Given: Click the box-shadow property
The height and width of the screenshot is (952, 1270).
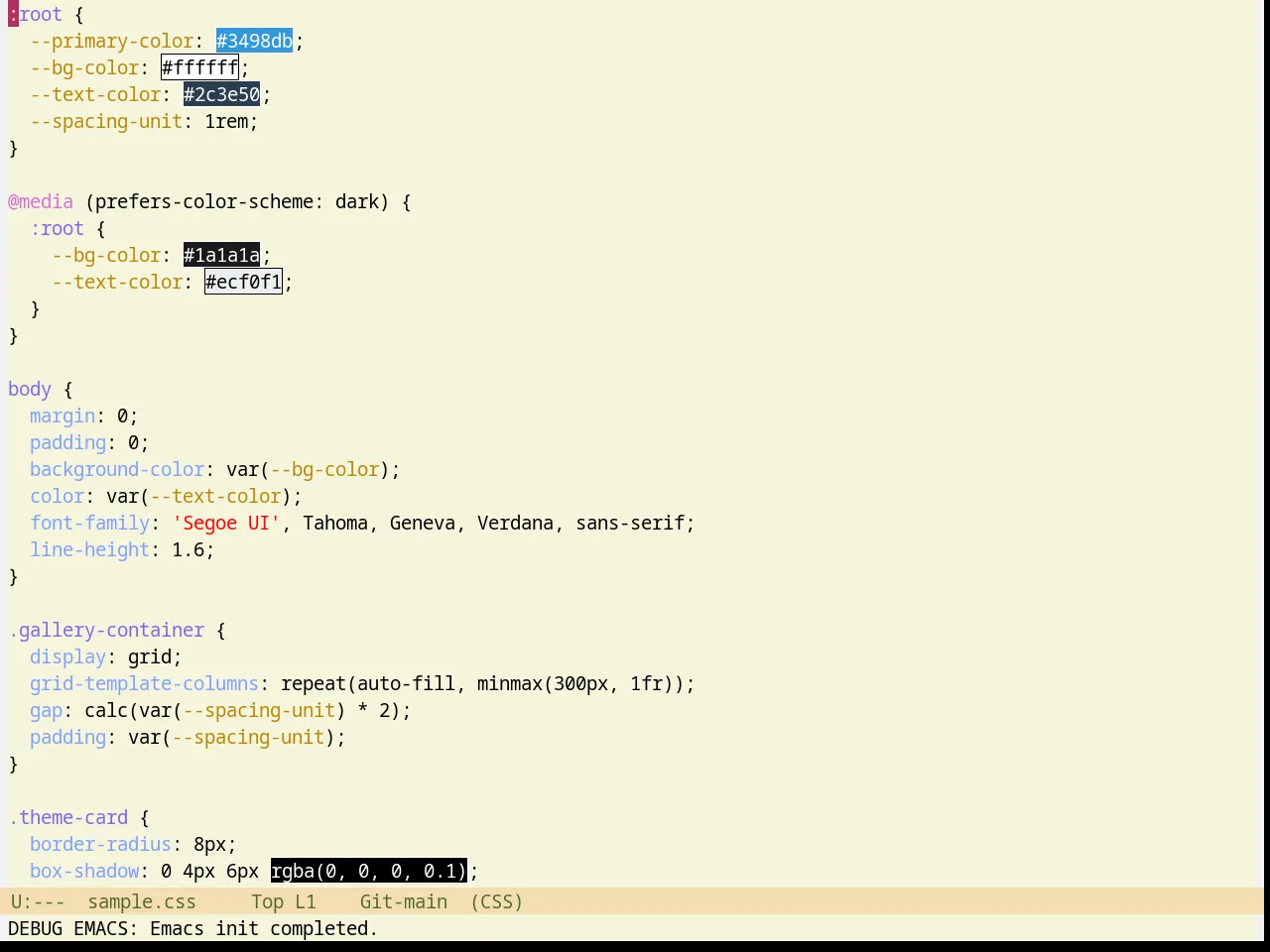Looking at the screenshot, I should (84, 871).
